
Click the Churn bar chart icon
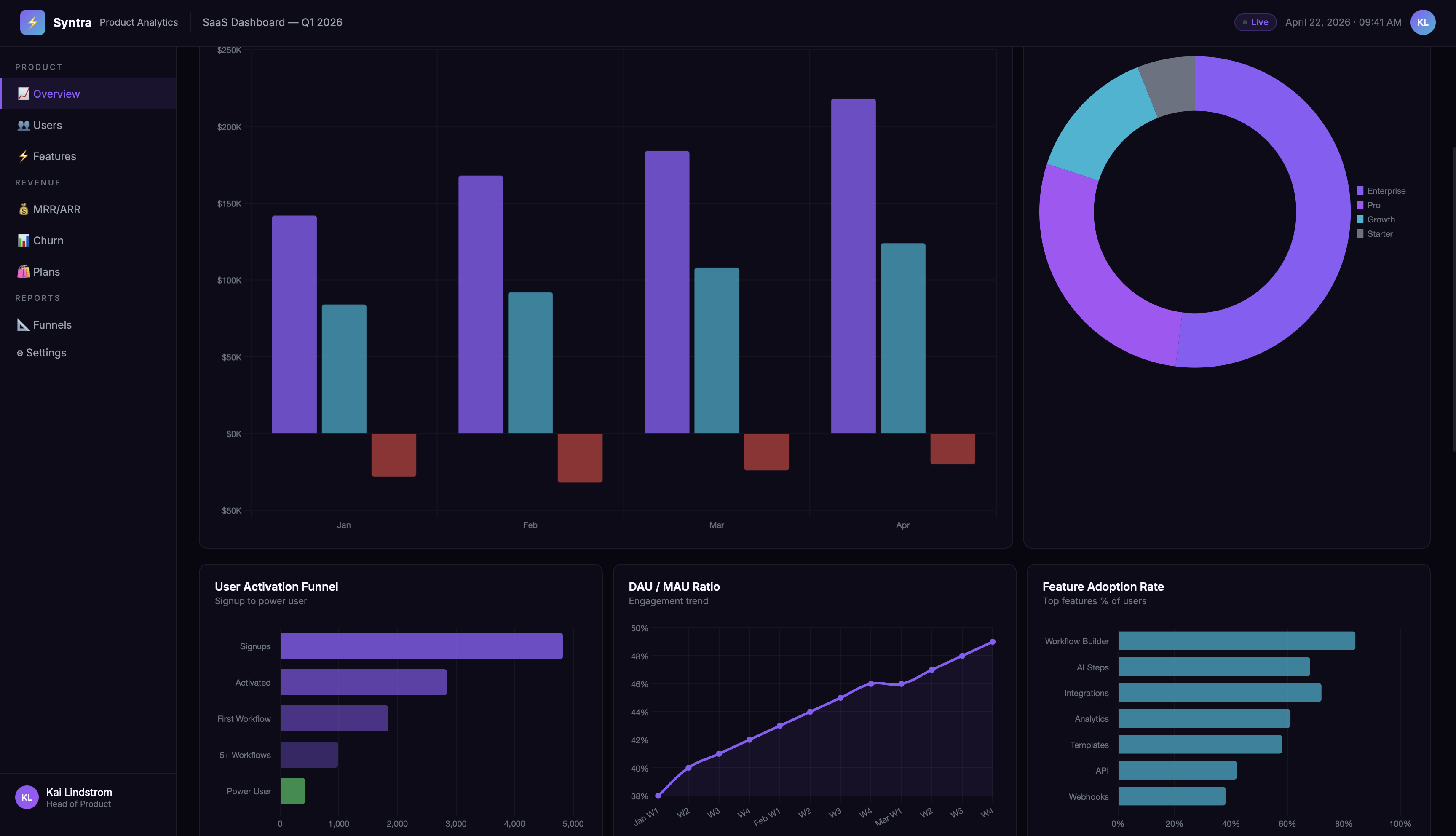click(x=24, y=241)
